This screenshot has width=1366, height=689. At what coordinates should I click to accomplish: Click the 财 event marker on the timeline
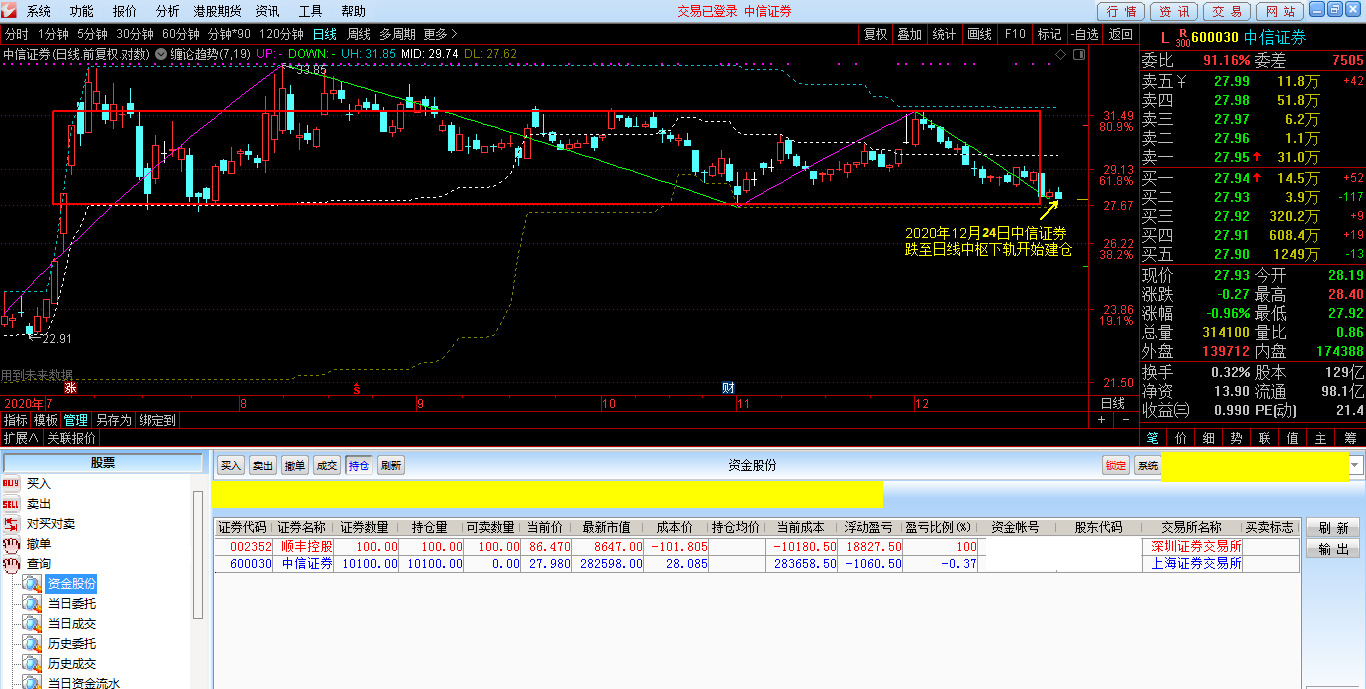[728, 387]
